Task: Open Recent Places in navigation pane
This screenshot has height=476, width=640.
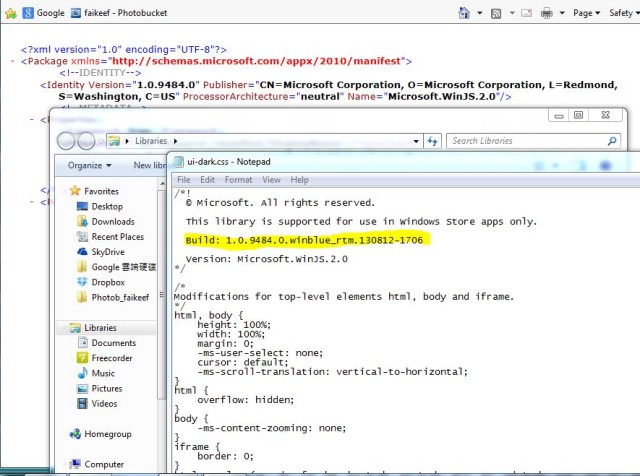Action: (x=118, y=237)
